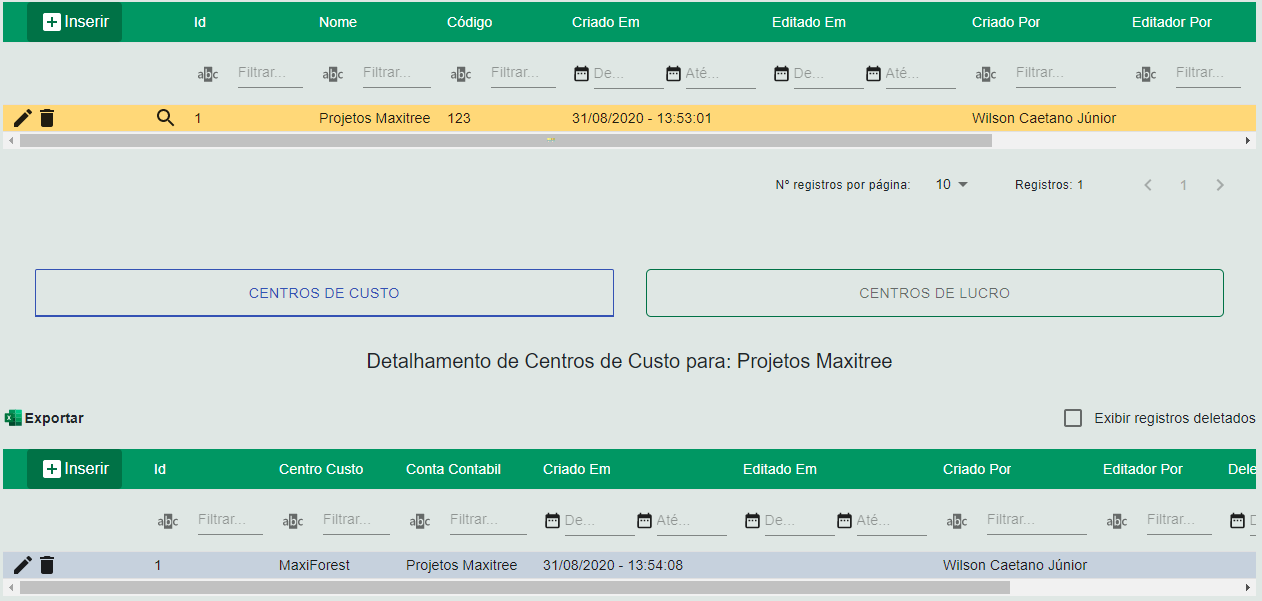
Task: Delete the Projetos Maxitree row using trash icon
Action: 47,118
